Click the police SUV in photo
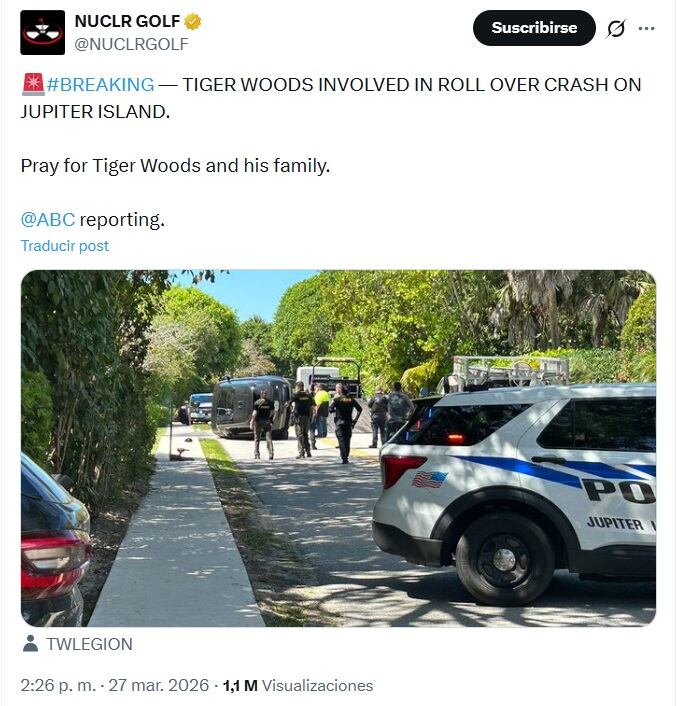Image resolution: width=677 pixels, height=706 pixels. pos(515,491)
